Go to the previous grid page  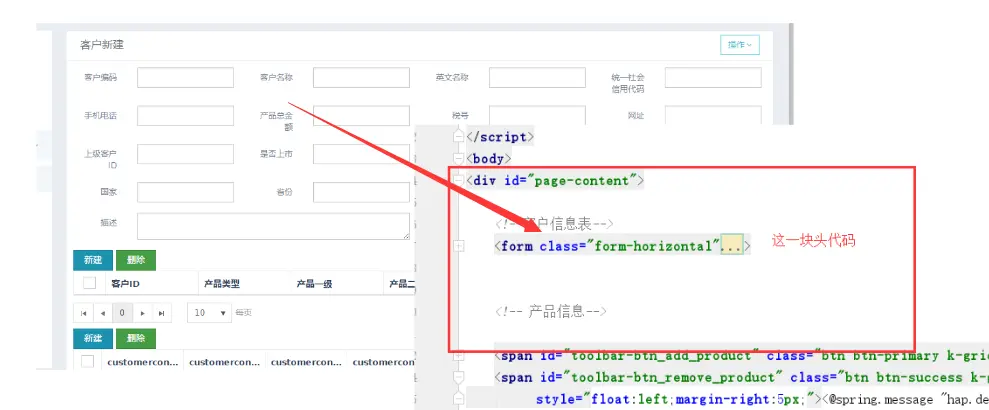[x=103, y=313]
